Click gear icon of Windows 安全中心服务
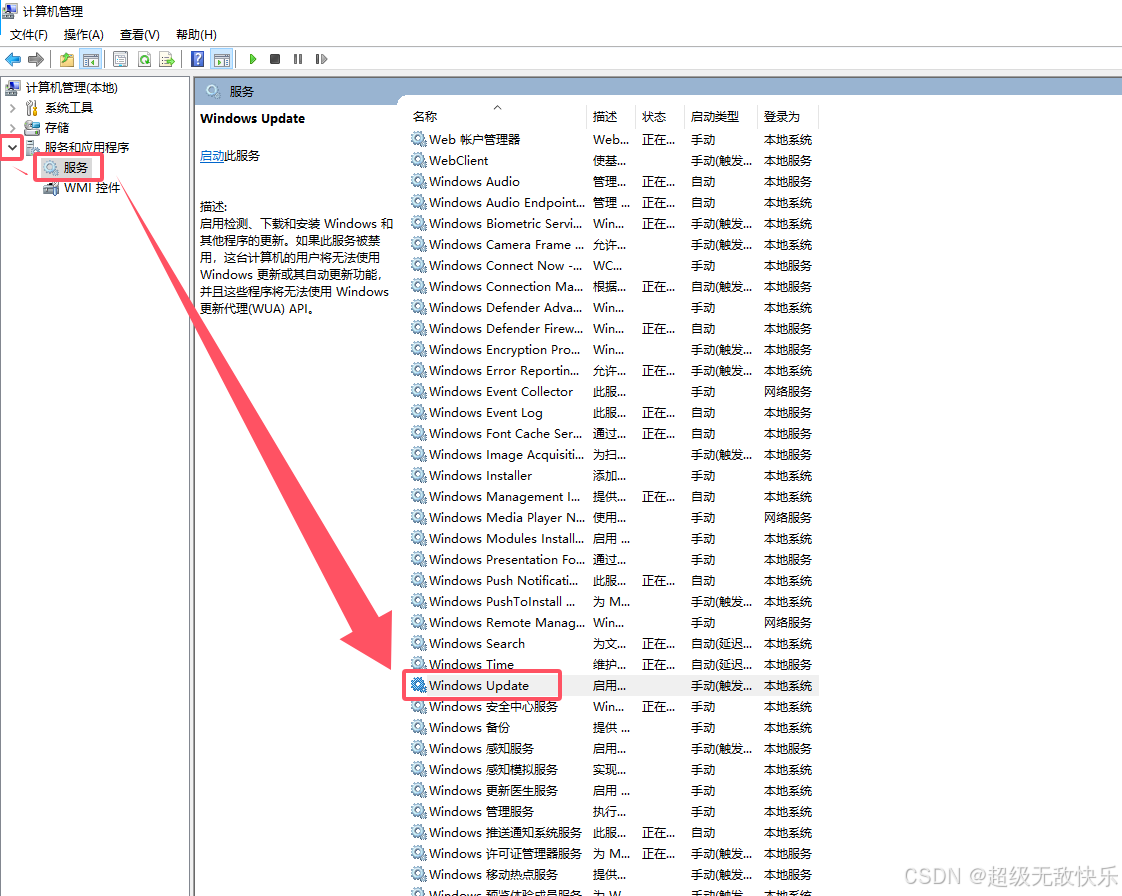 click(x=419, y=706)
